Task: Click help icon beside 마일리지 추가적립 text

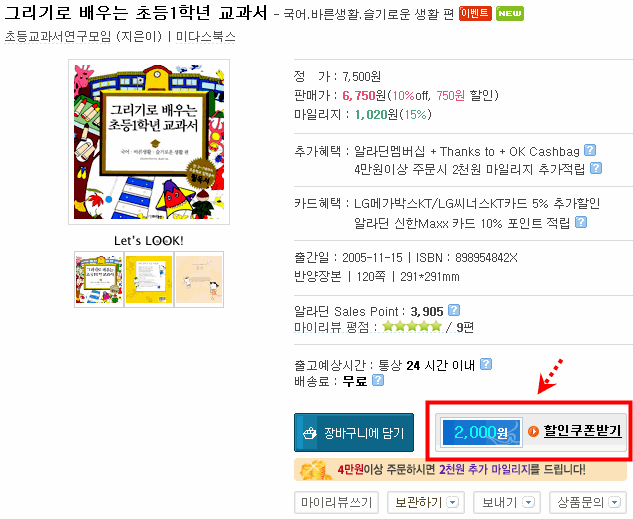Action: point(596,168)
